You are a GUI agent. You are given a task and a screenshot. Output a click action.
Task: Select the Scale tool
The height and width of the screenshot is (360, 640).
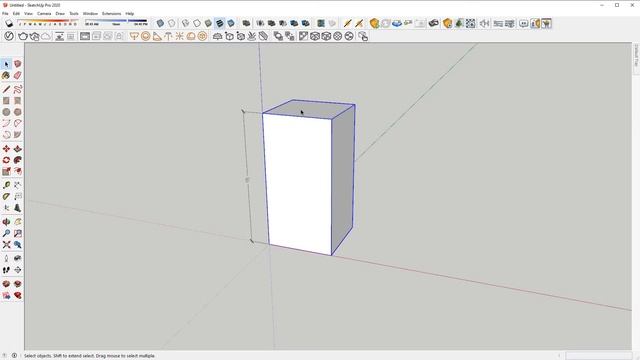point(6,171)
